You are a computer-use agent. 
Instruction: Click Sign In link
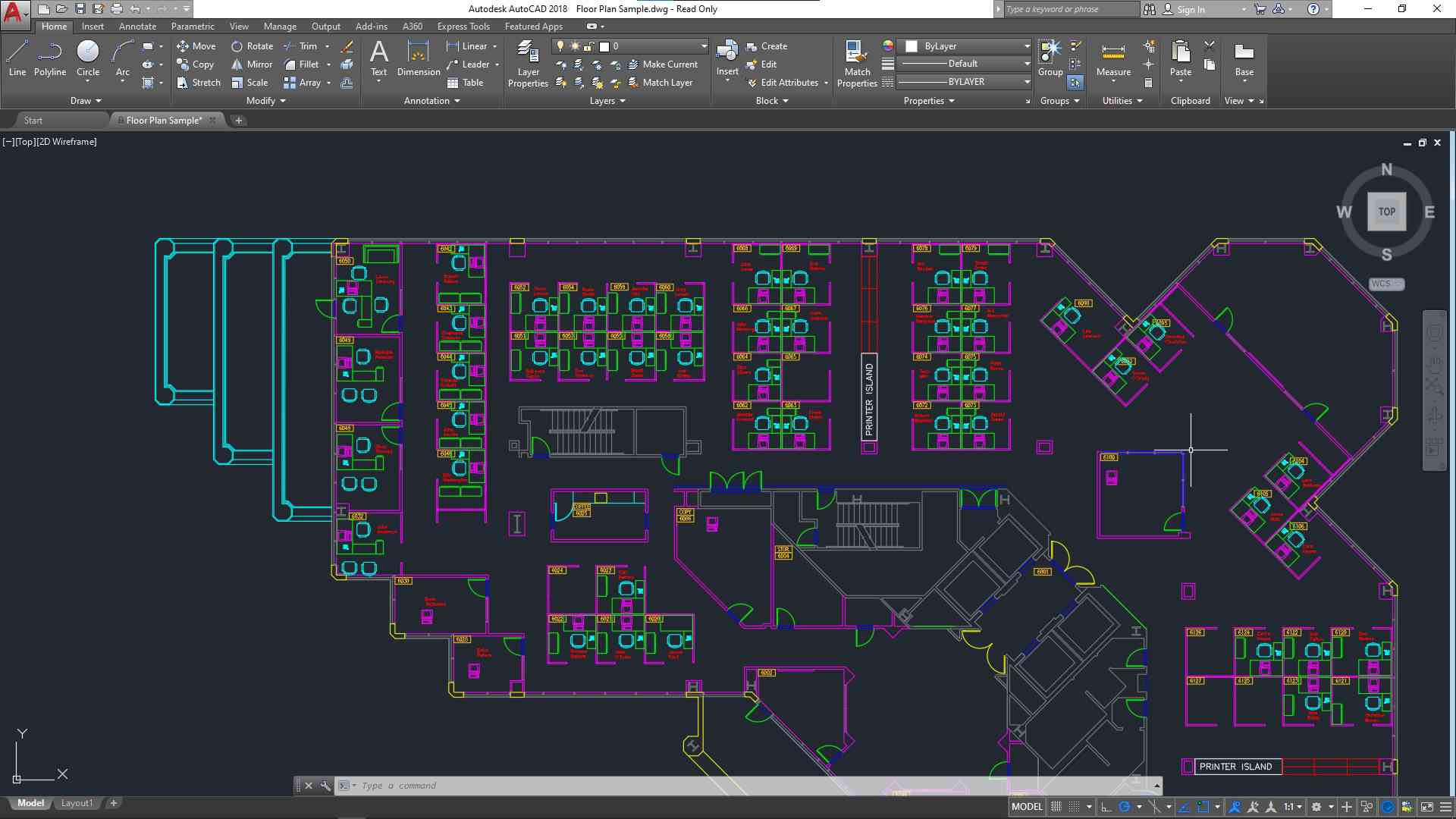pyautogui.click(x=1190, y=10)
